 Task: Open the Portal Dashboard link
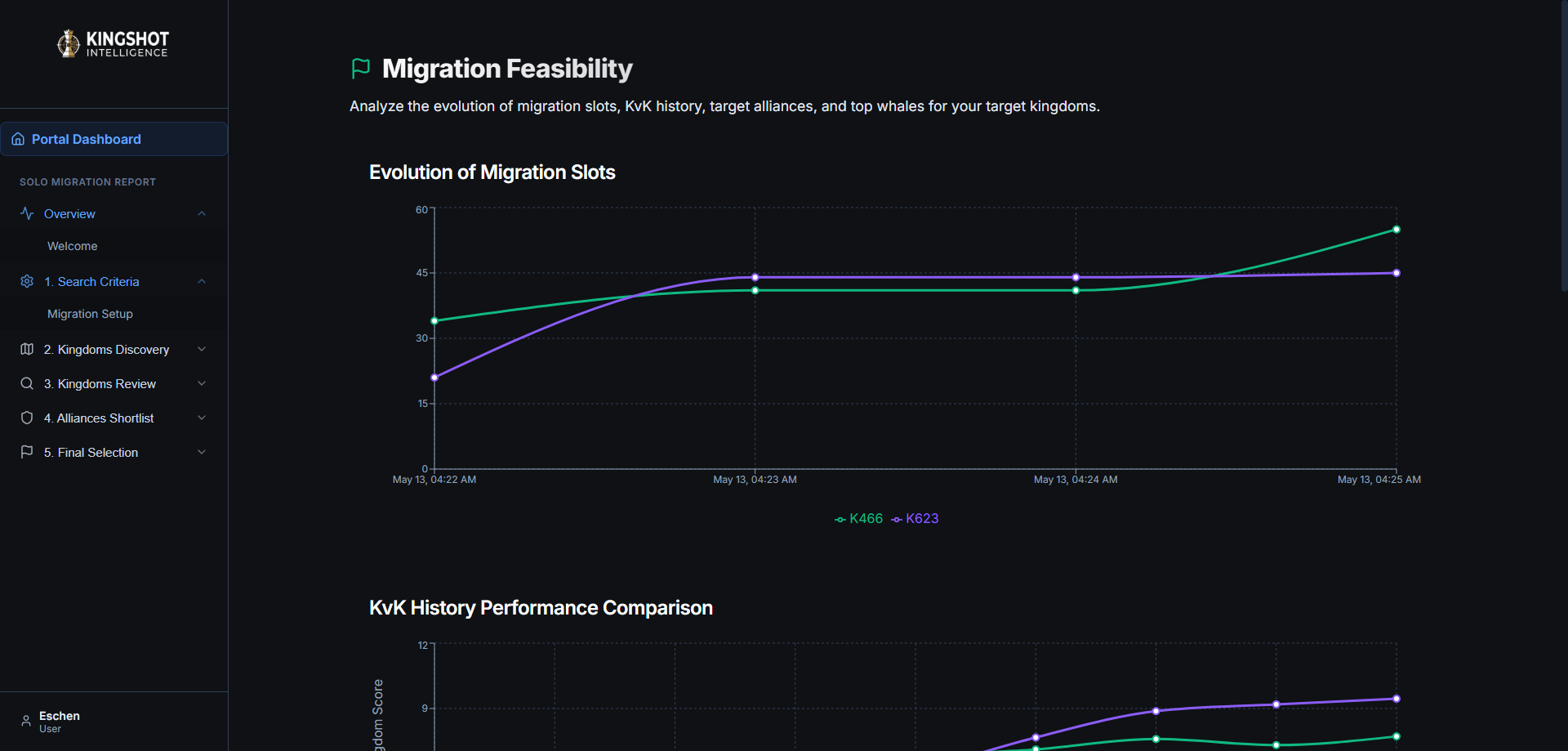click(114, 139)
